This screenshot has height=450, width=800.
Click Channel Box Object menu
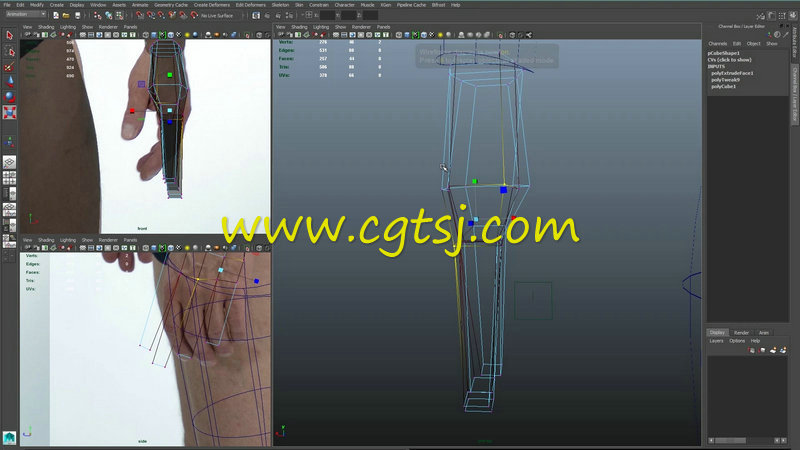click(x=753, y=43)
